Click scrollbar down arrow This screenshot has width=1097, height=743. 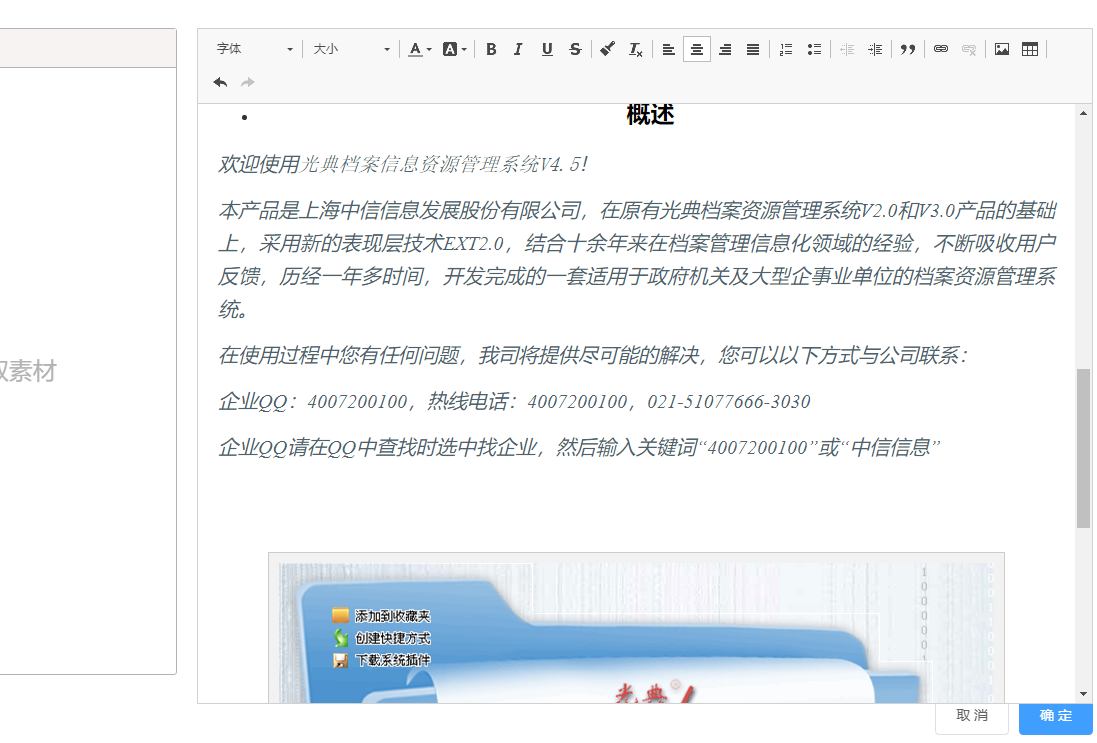[1083, 694]
